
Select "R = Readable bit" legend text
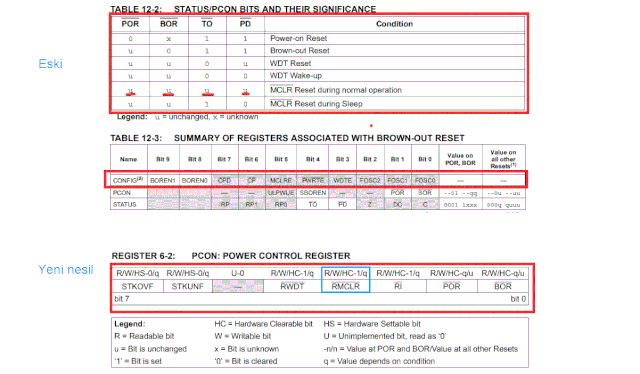(x=144, y=336)
